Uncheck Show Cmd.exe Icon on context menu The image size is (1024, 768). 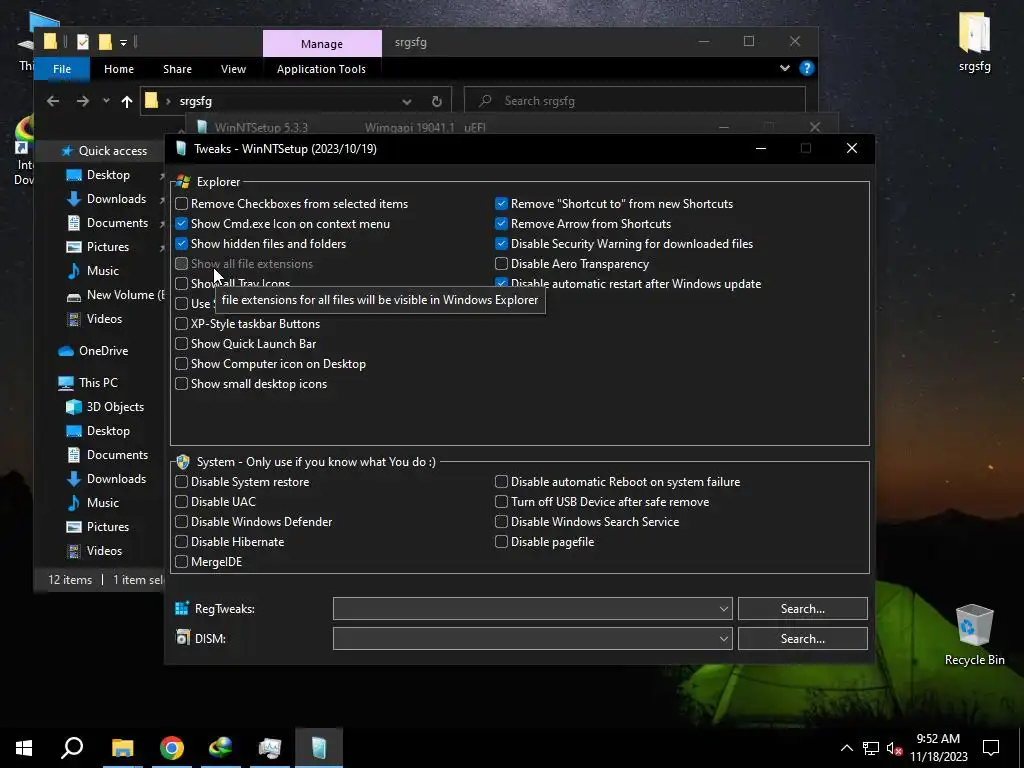point(182,224)
